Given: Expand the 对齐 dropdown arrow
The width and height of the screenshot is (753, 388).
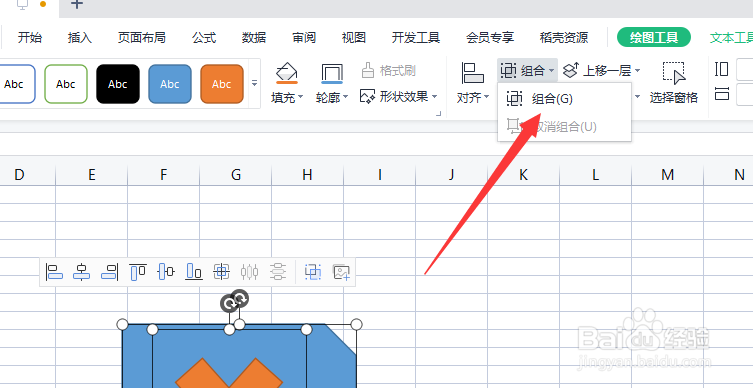Looking at the screenshot, I should pyautogui.click(x=486, y=97).
